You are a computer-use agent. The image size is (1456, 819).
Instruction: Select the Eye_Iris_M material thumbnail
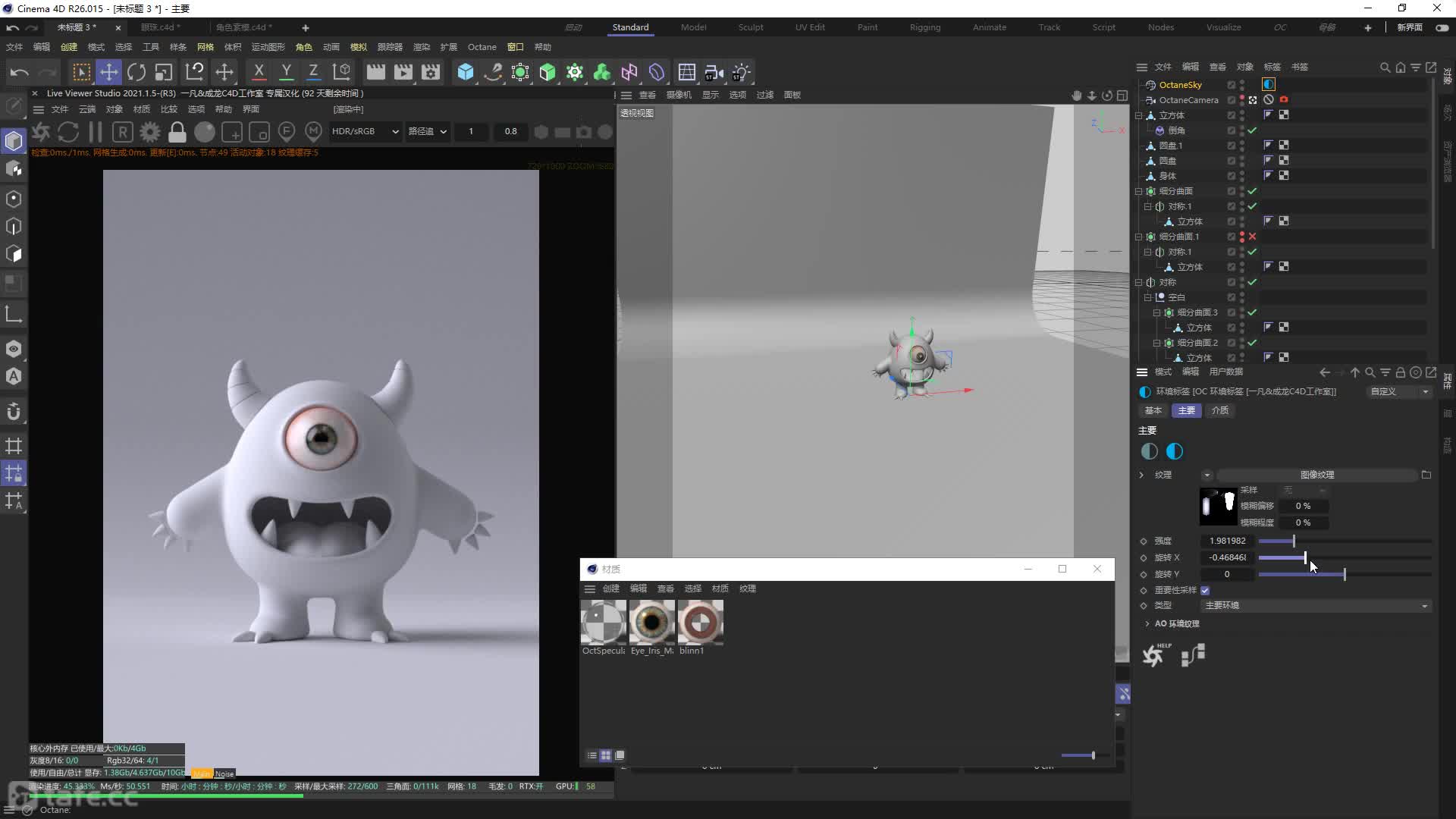(652, 623)
